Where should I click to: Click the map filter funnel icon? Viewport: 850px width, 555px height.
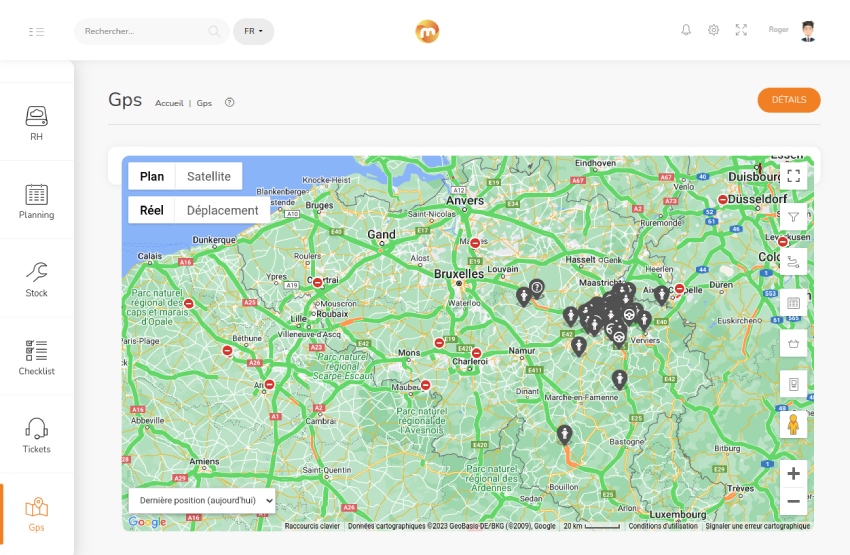pyautogui.click(x=794, y=217)
